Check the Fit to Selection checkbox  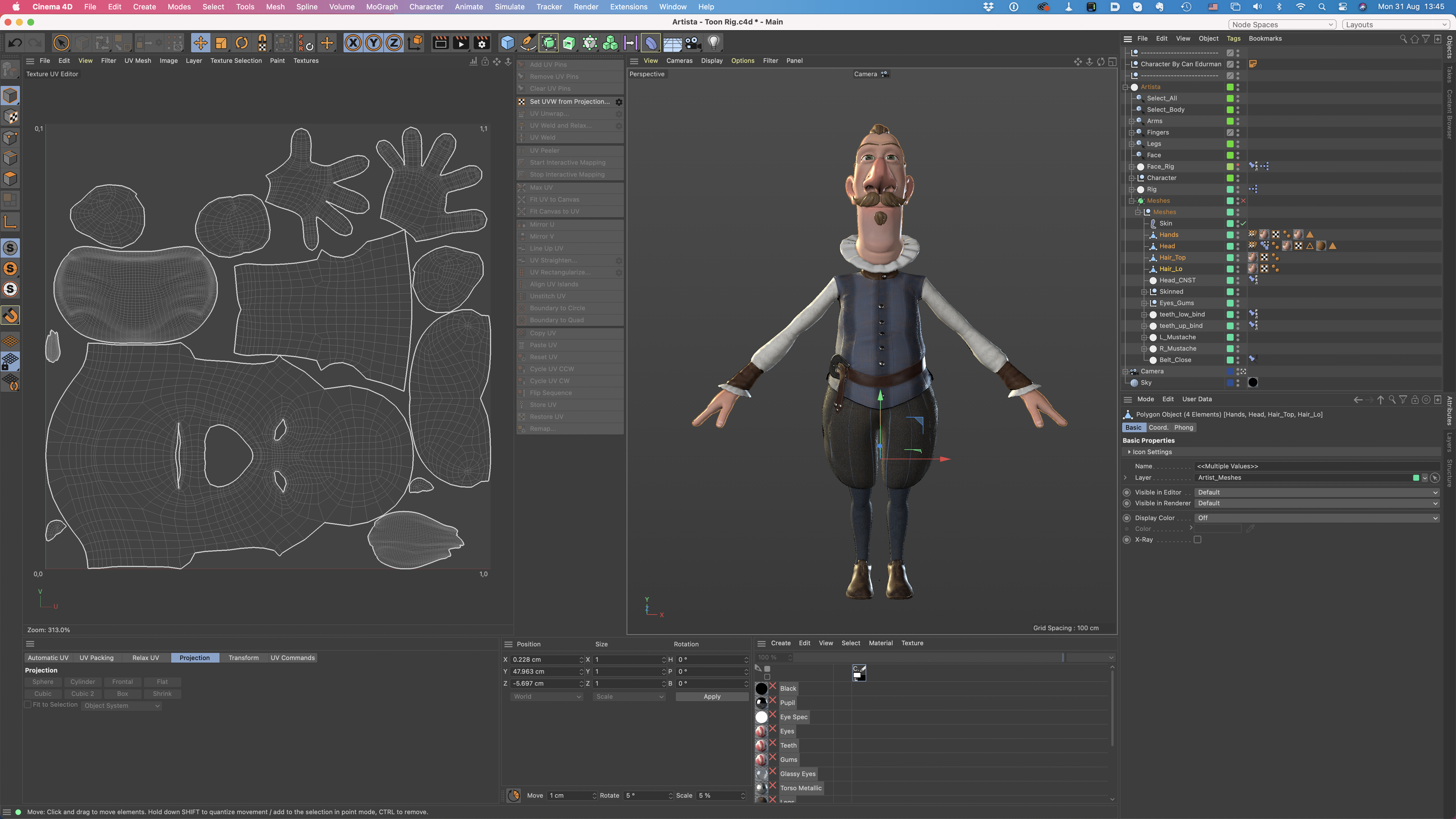(x=28, y=705)
